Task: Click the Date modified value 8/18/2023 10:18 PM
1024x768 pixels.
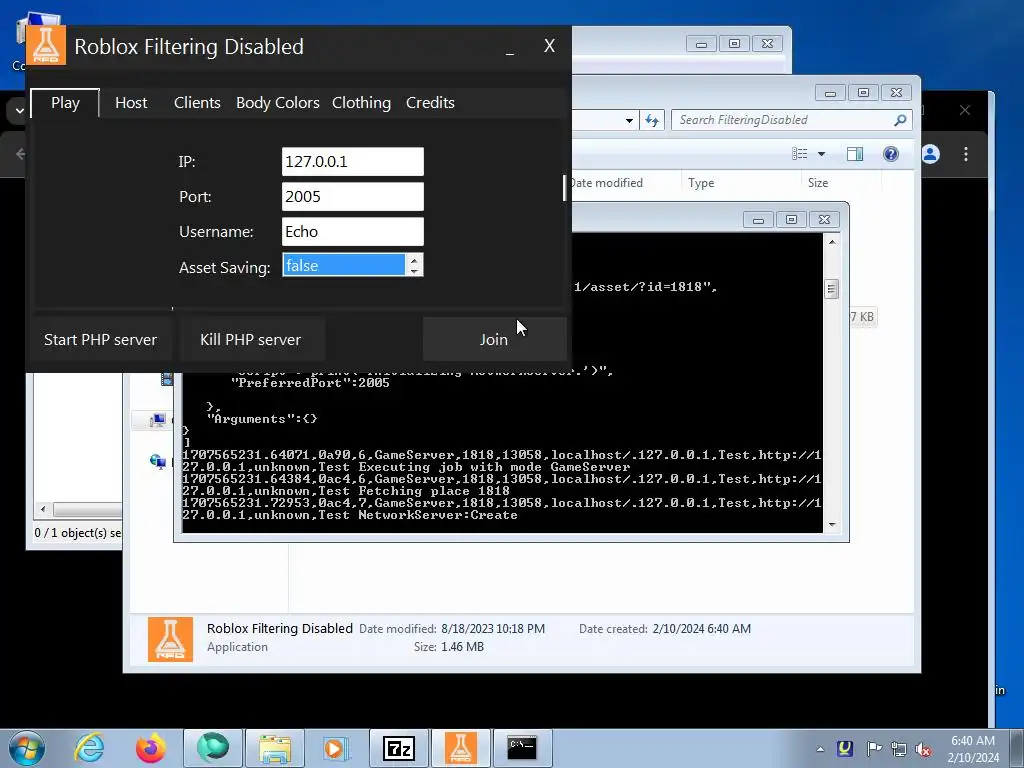Action: pos(493,629)
